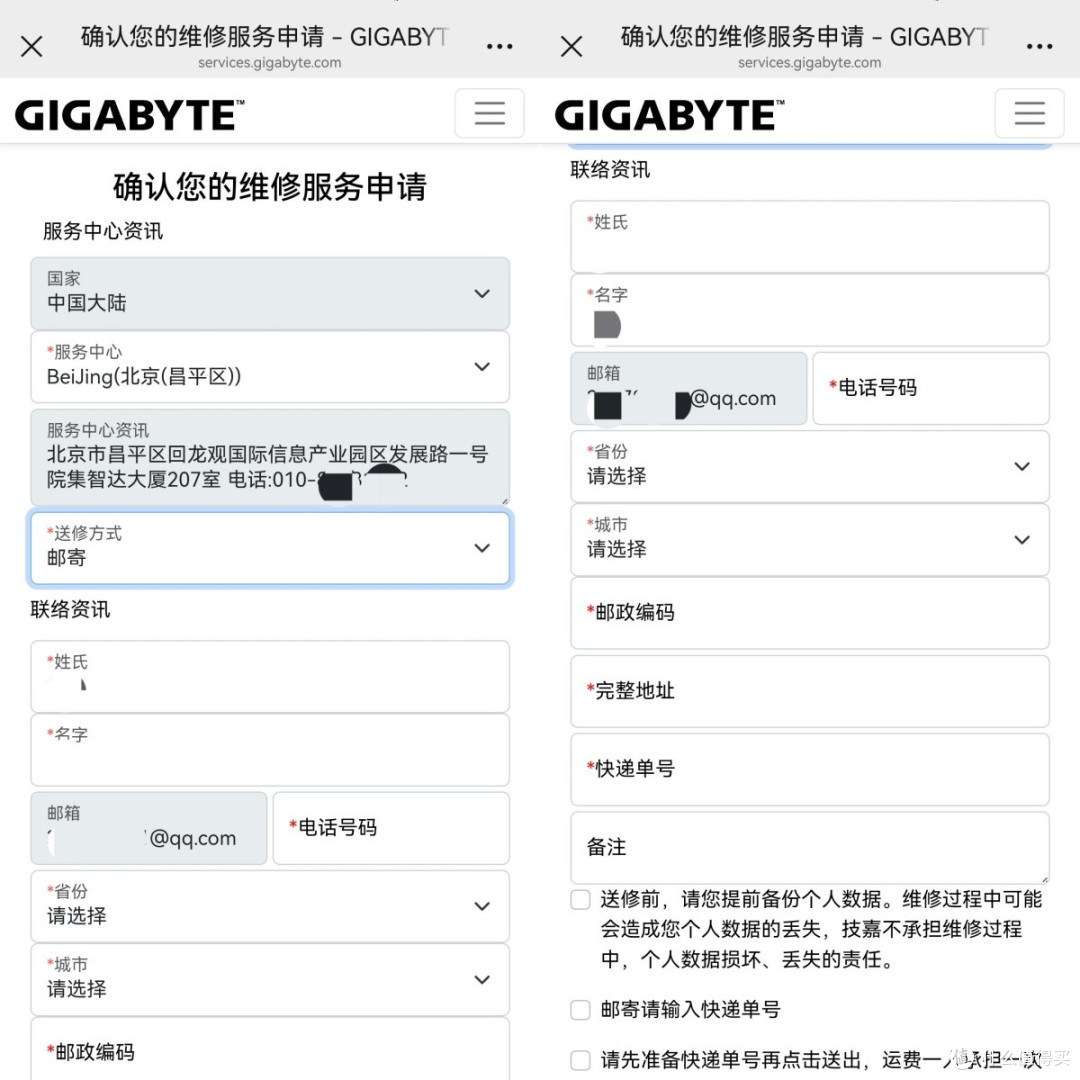Expand 城市 dropdown on left page

tap(270, 979)
